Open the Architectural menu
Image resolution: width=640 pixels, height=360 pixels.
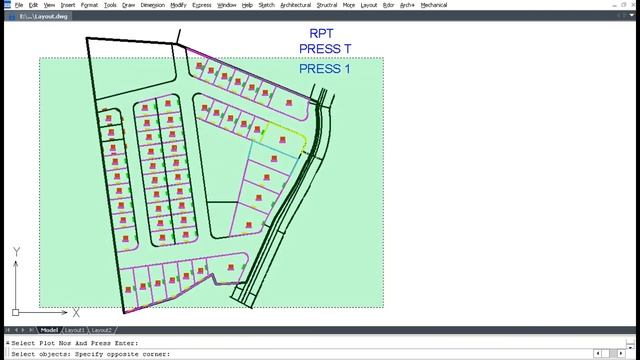click(x=296, y=5)
